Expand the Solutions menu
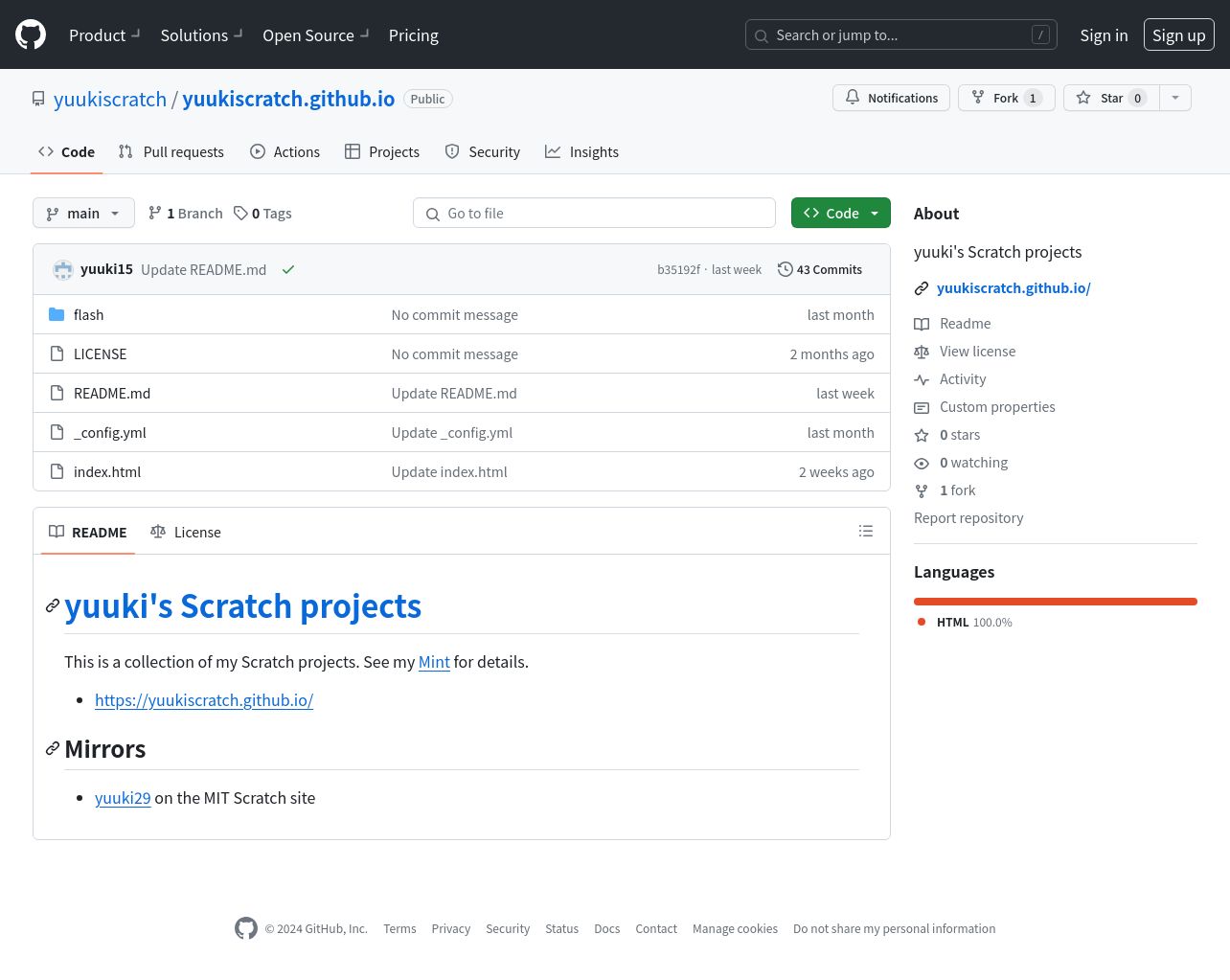This screenshot has height=980, width=1230. click(201, 35)
